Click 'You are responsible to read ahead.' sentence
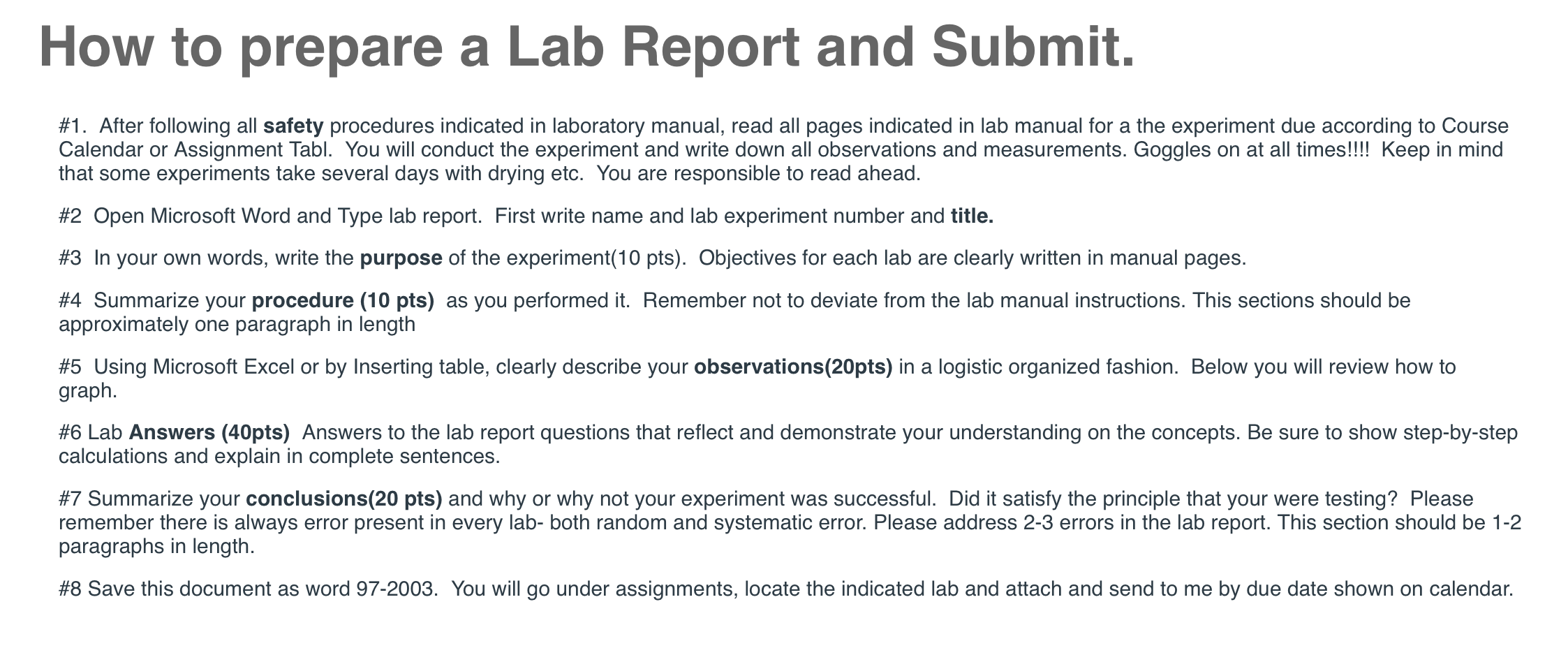The image size is (1568, 662). 760,174
